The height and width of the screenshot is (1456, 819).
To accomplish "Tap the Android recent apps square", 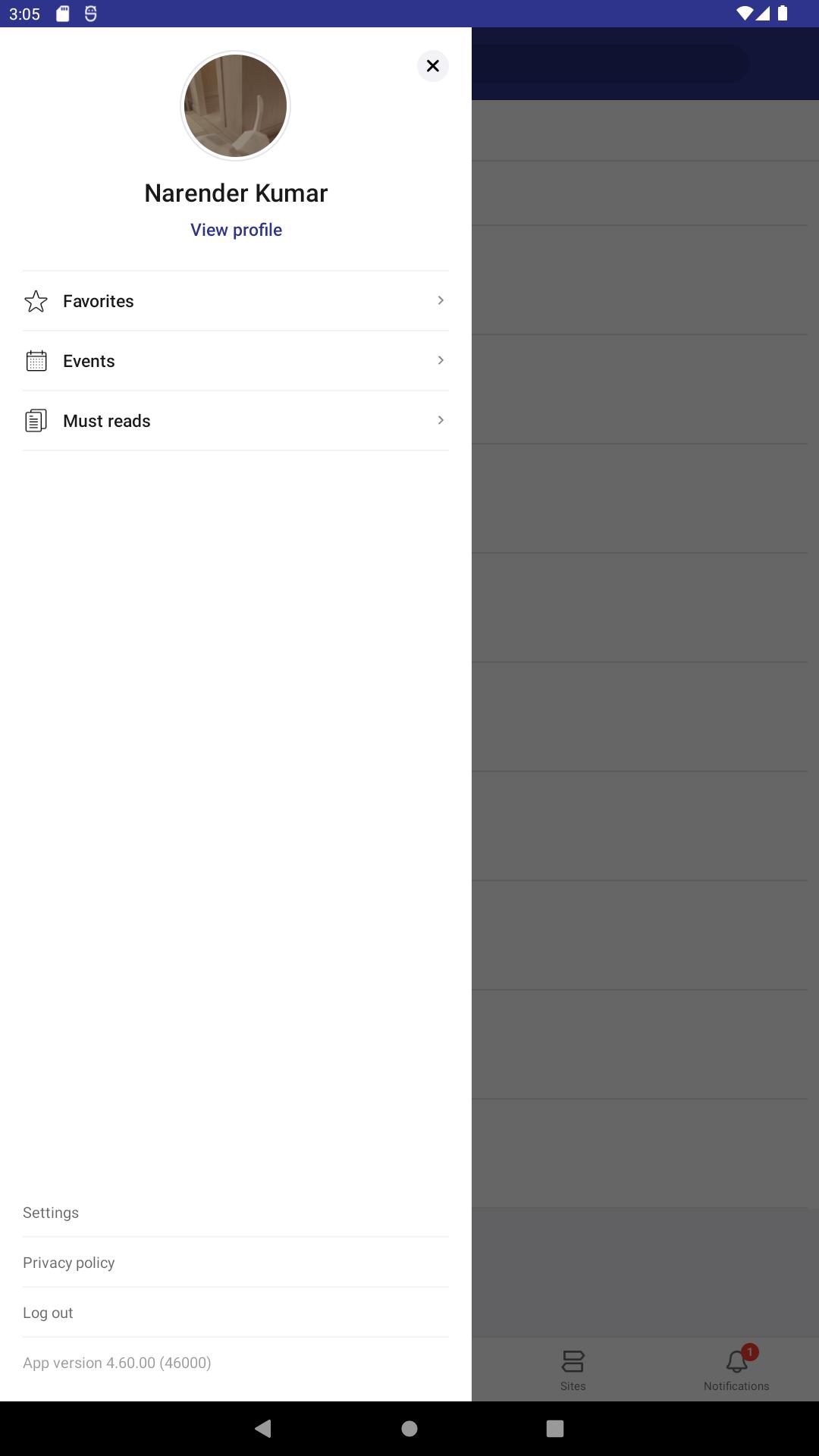I will click(x=555, y=1429).
